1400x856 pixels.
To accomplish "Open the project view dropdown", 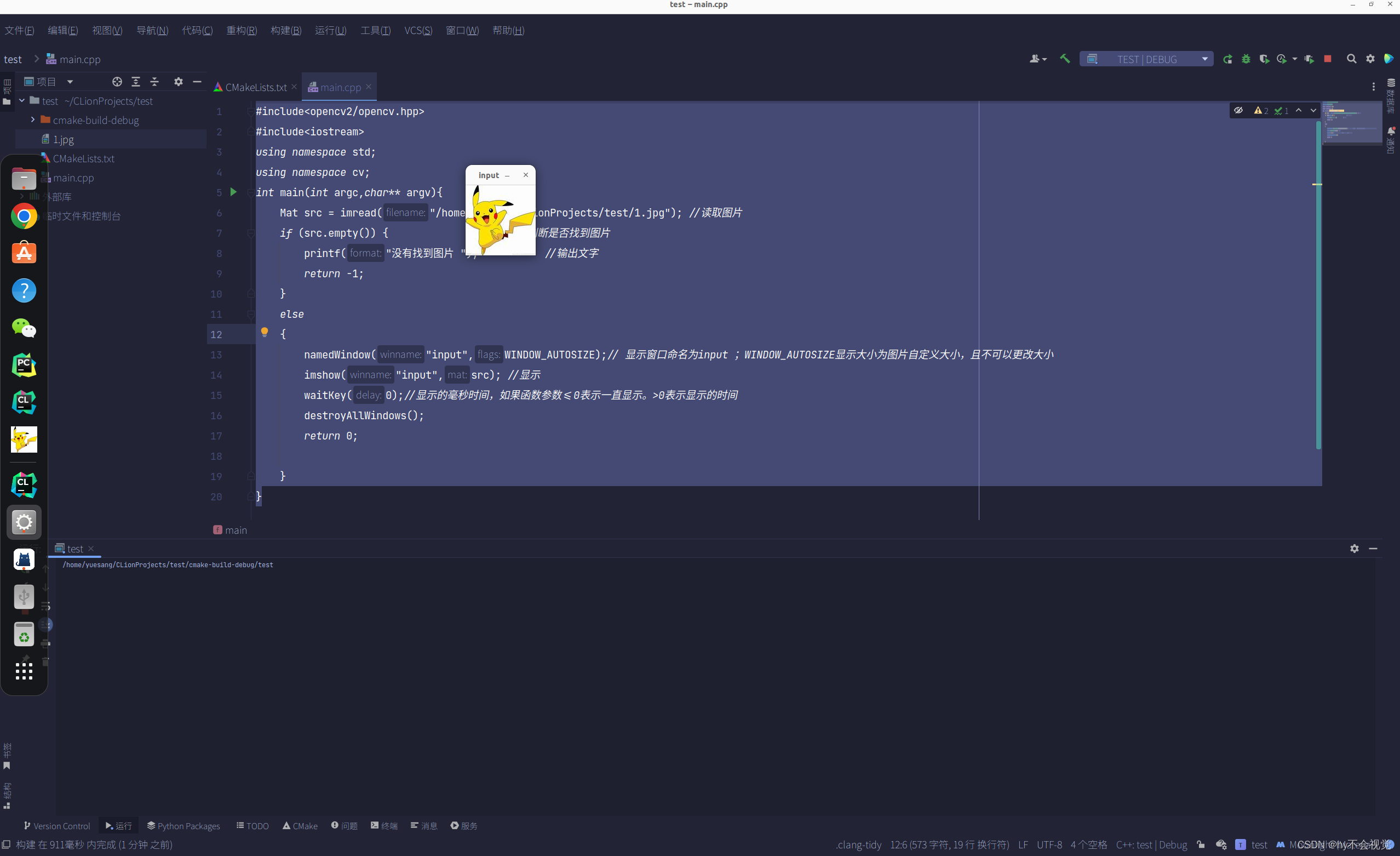I will [x=70, y=82].
